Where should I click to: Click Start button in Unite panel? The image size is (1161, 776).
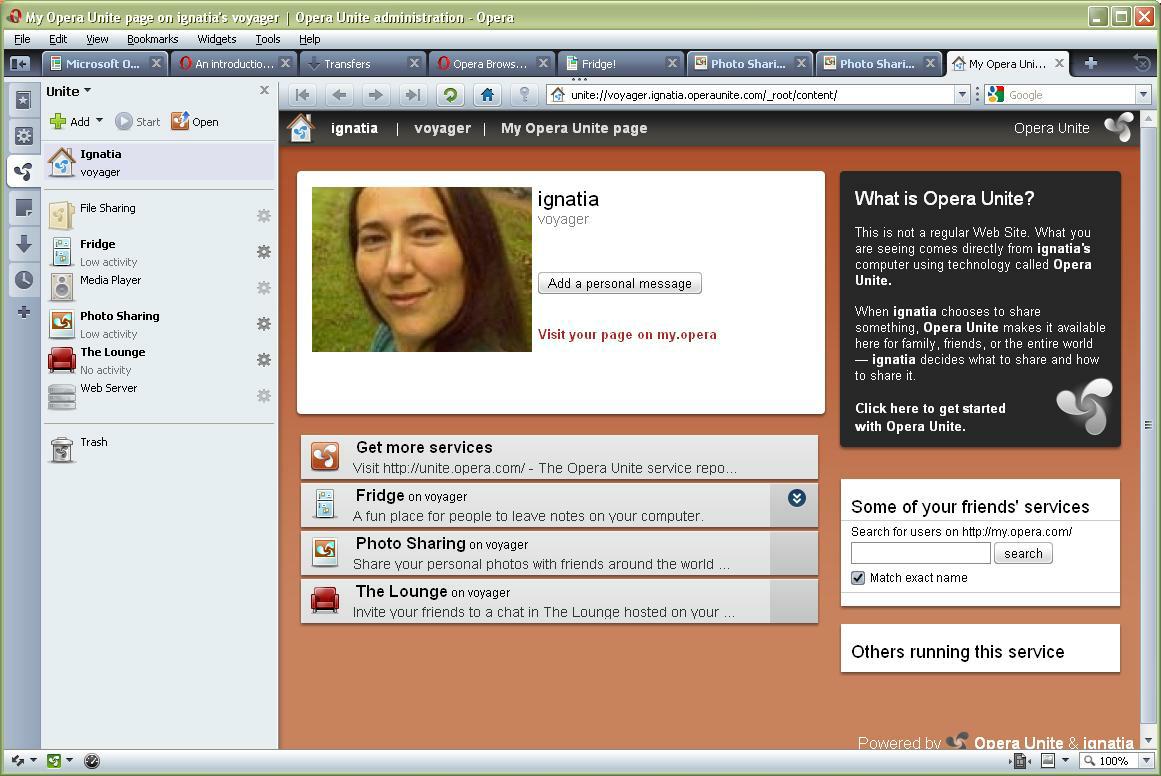pos(138,121)
